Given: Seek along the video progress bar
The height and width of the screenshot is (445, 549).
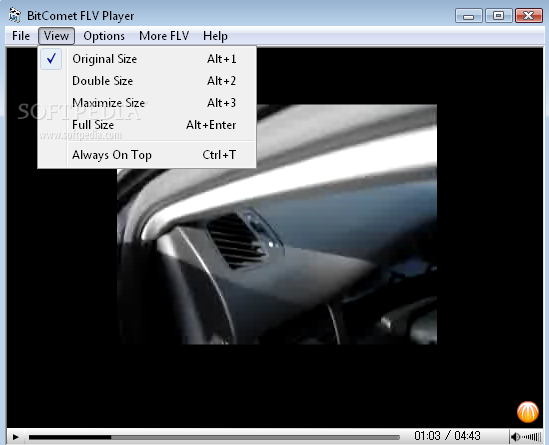Looking at the screenshot, I should [214, 437].
